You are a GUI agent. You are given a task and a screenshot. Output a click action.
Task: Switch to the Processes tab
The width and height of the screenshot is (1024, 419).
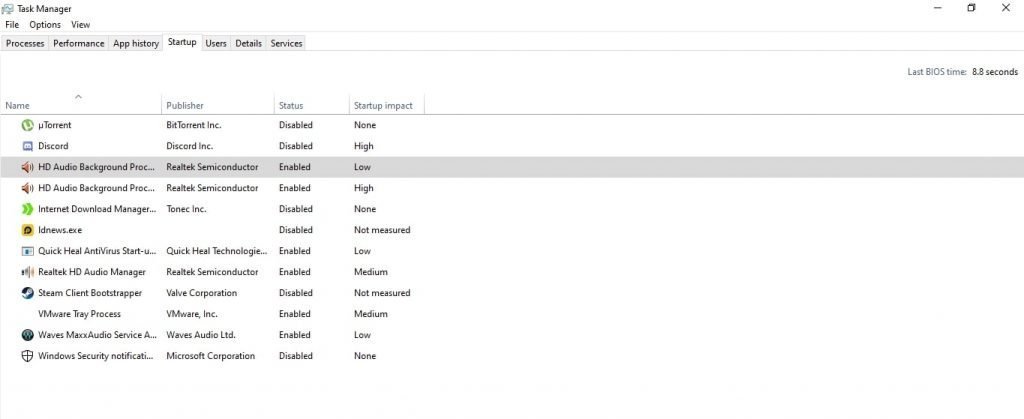25,43
